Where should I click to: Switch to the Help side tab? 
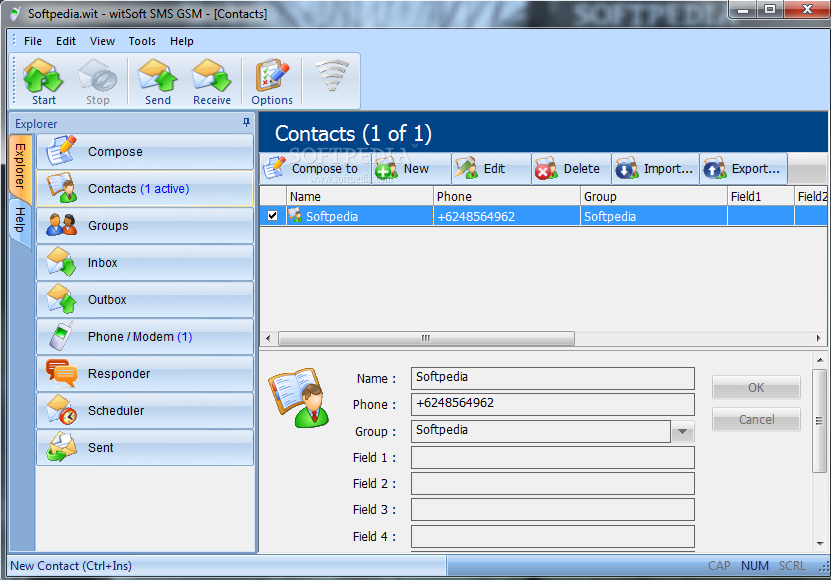[20, 220]
